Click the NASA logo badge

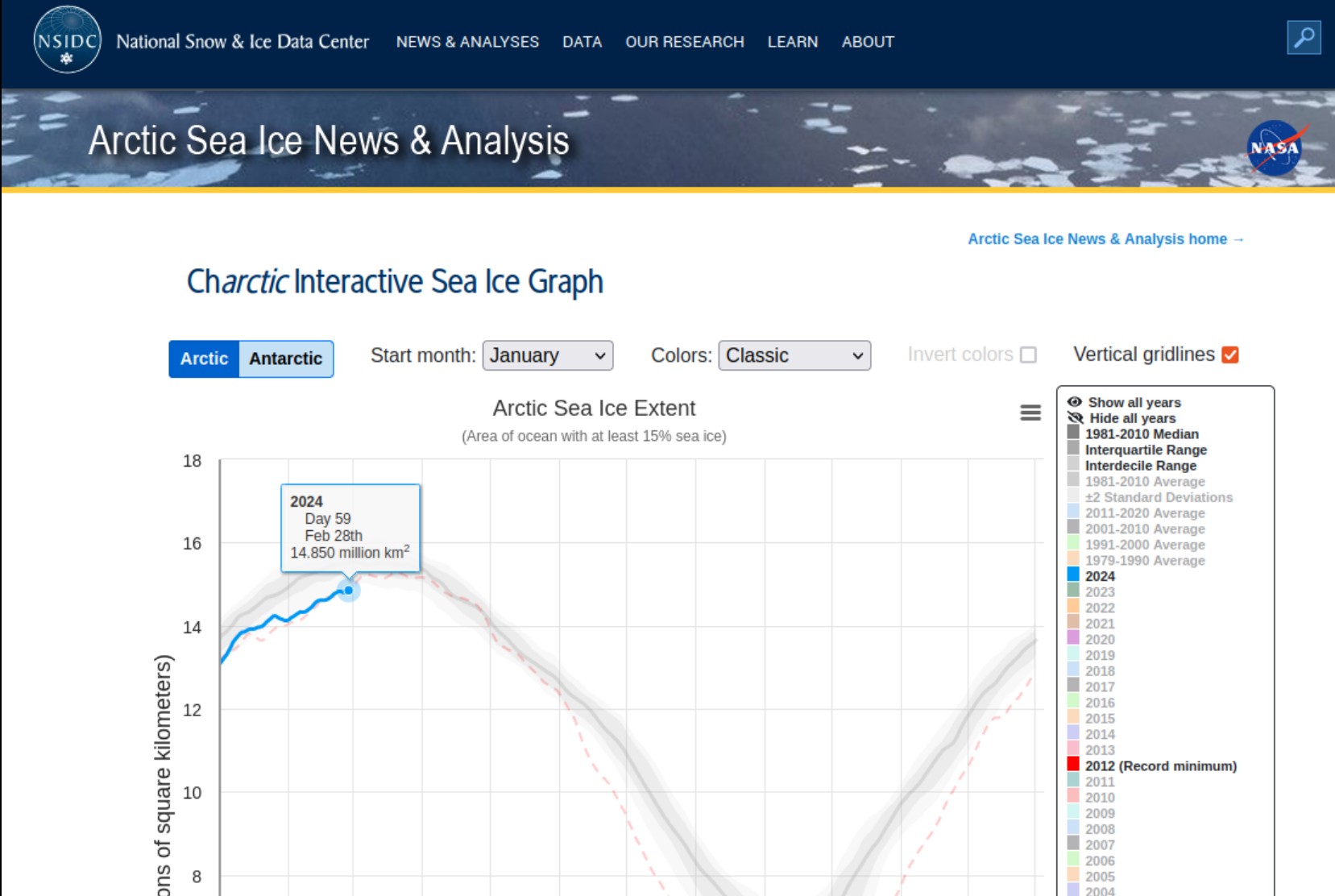click(x=1275, y=148)
